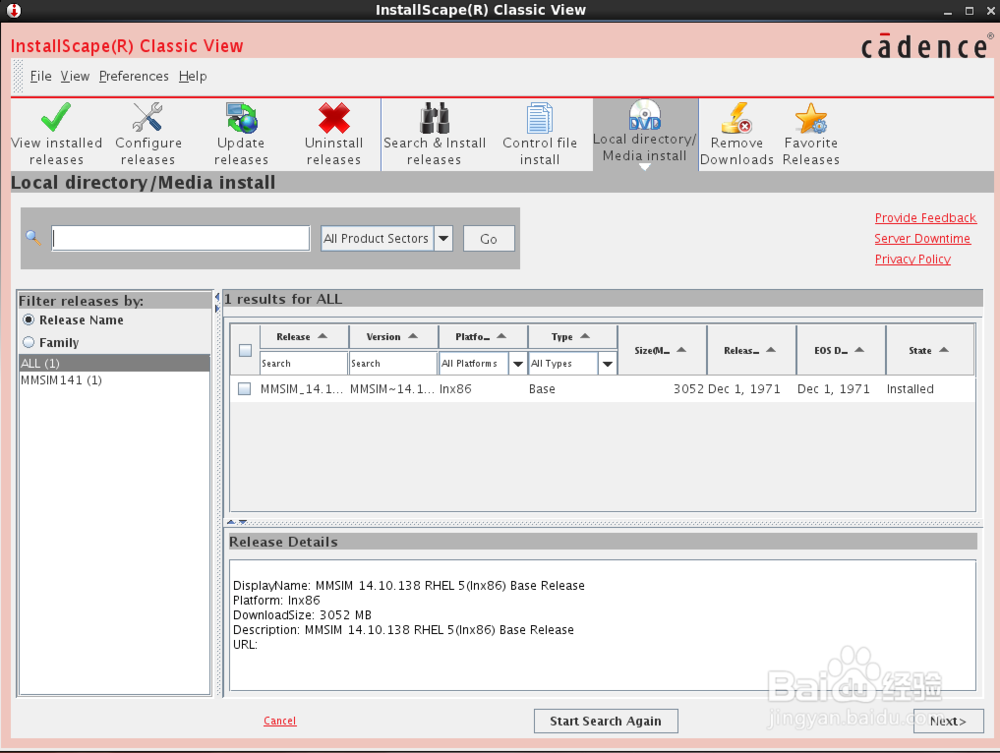Viewport: 1000px width, 753px height.
Task: Open the Provide Feedback link
Action: 925,218
